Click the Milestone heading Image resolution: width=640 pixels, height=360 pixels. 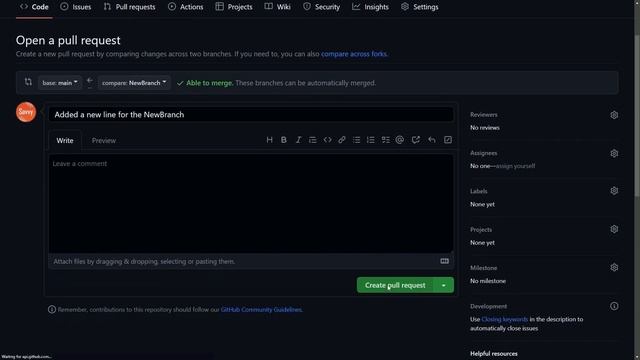tap(483, 268)
